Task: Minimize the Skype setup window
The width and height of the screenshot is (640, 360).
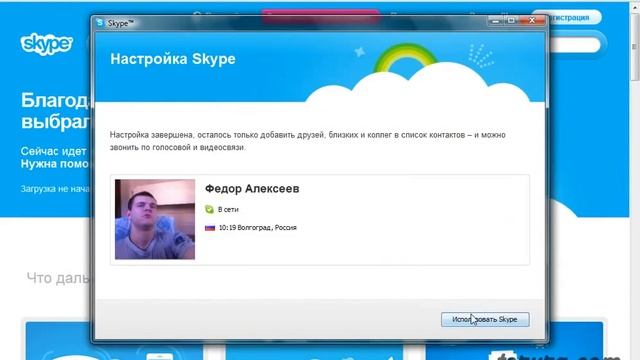Action: [x=496, y=20]
